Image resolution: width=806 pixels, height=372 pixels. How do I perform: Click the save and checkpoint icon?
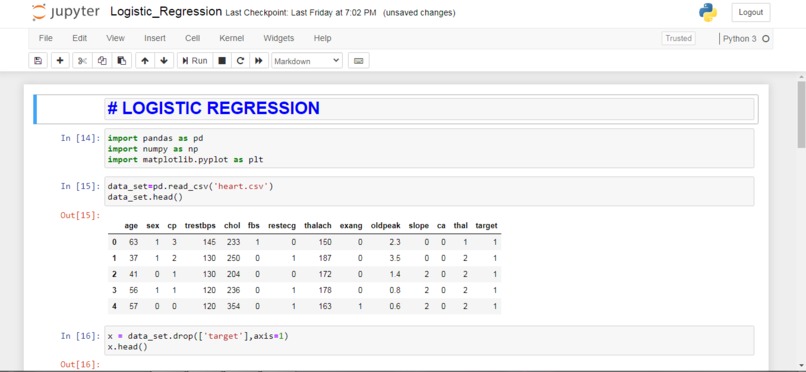click(38, 61)
